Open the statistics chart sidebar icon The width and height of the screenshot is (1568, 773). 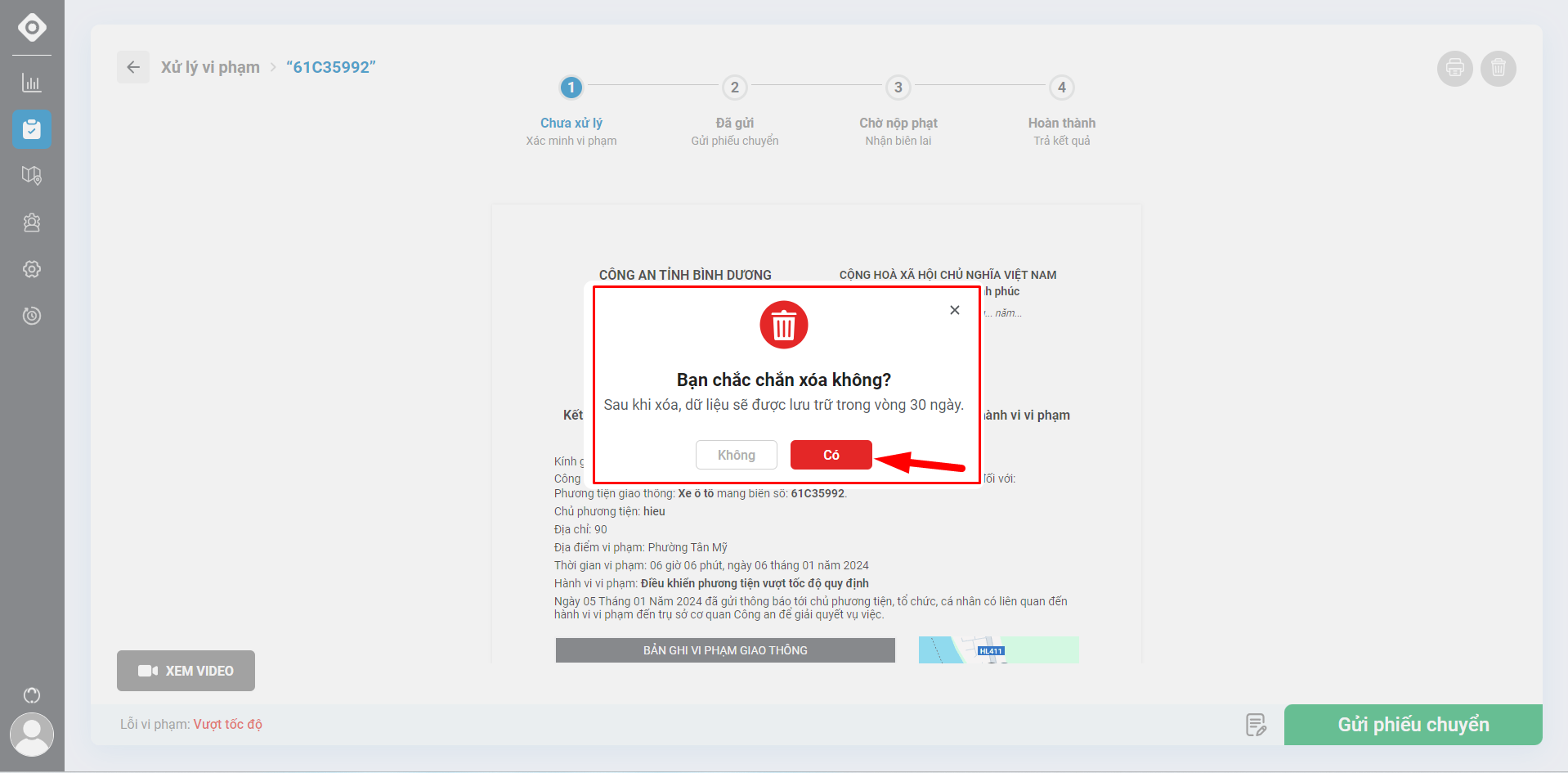click(x=32, y=83)
